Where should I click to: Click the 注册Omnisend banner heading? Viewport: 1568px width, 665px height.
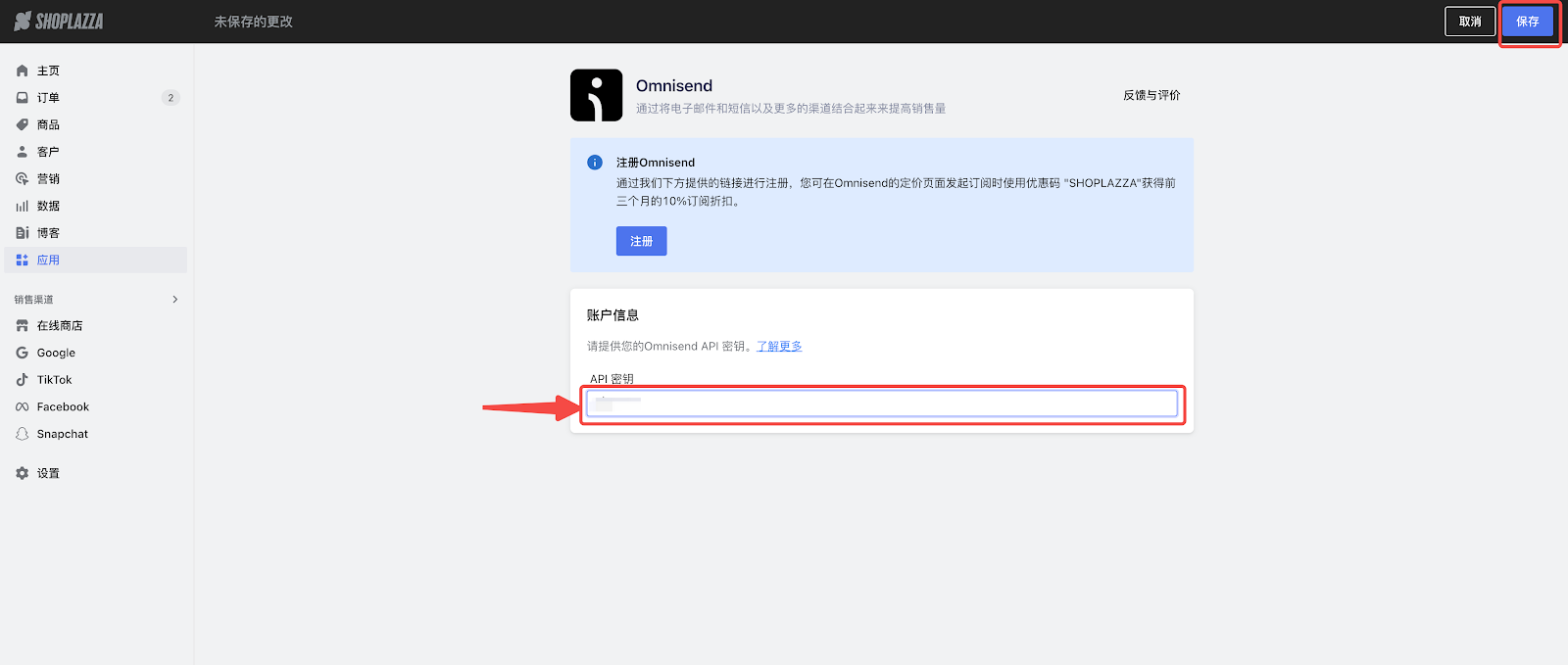pos(656,163)
